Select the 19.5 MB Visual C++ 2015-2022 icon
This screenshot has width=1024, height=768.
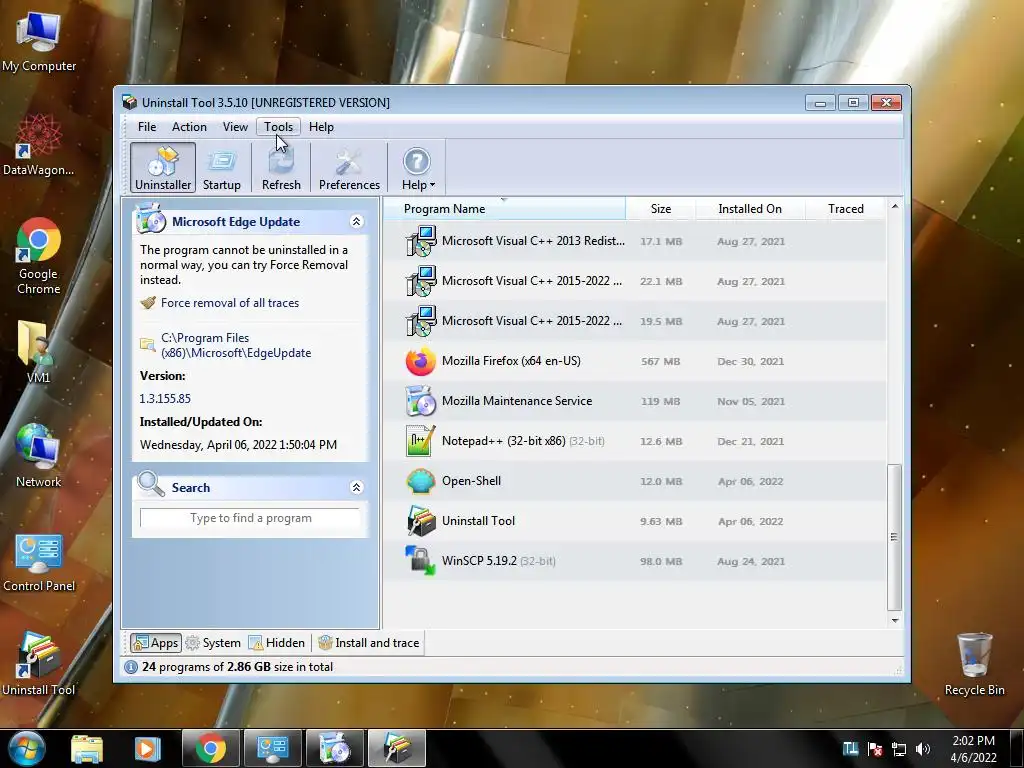tap(421, 321)
